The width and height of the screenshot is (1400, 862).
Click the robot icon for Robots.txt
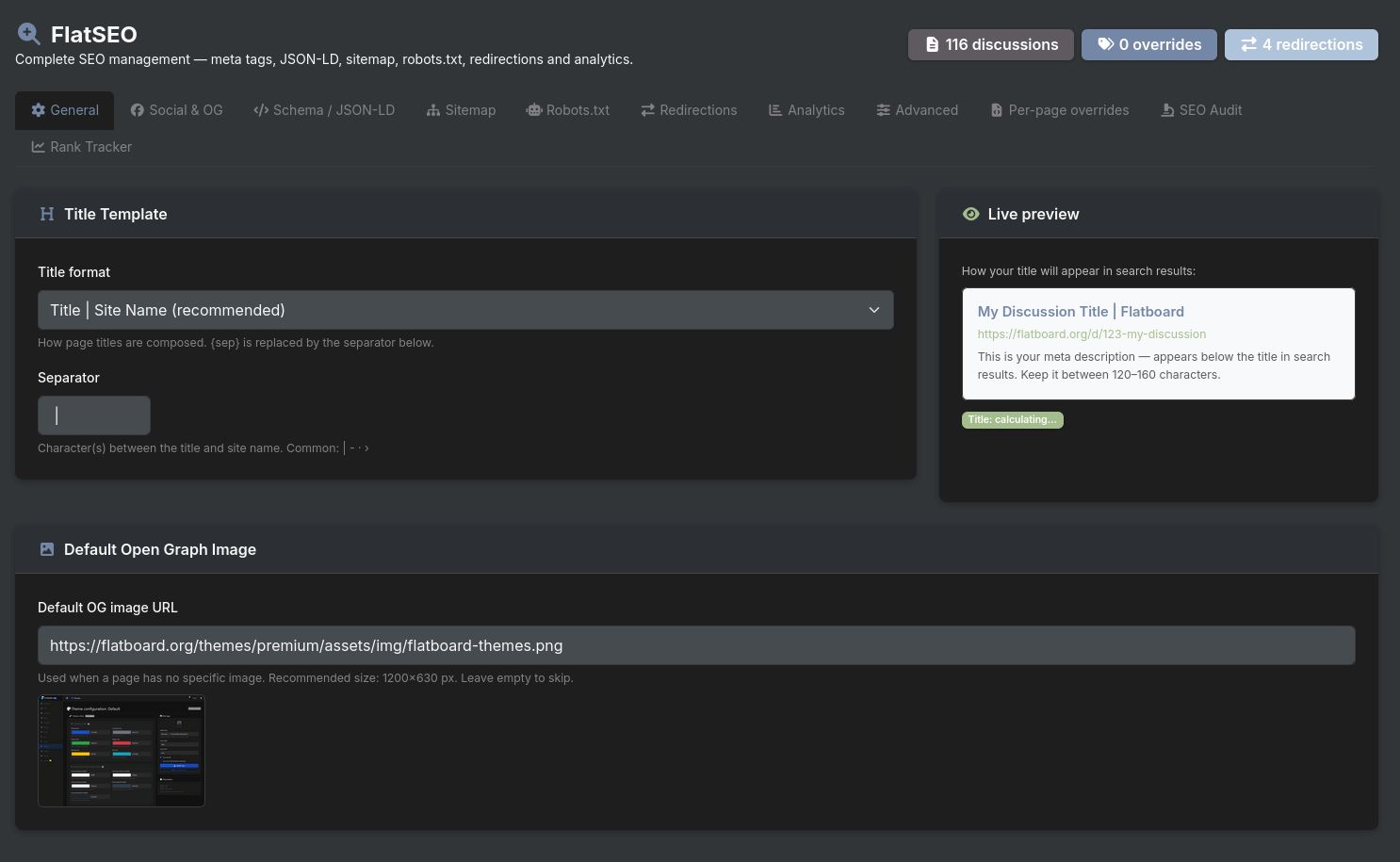(534, 110)
